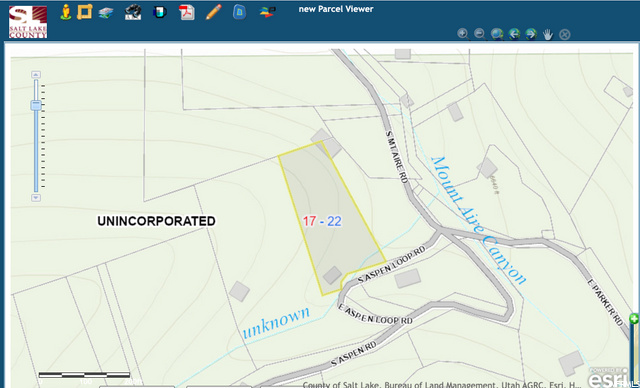Click the Salt Lake County logo
Screen dimensions: 640x388
tap(28, 22)
